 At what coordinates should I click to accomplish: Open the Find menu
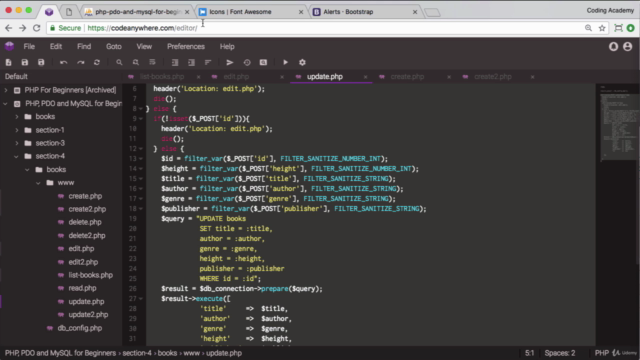pyautogui.click(x=84, y=47)
